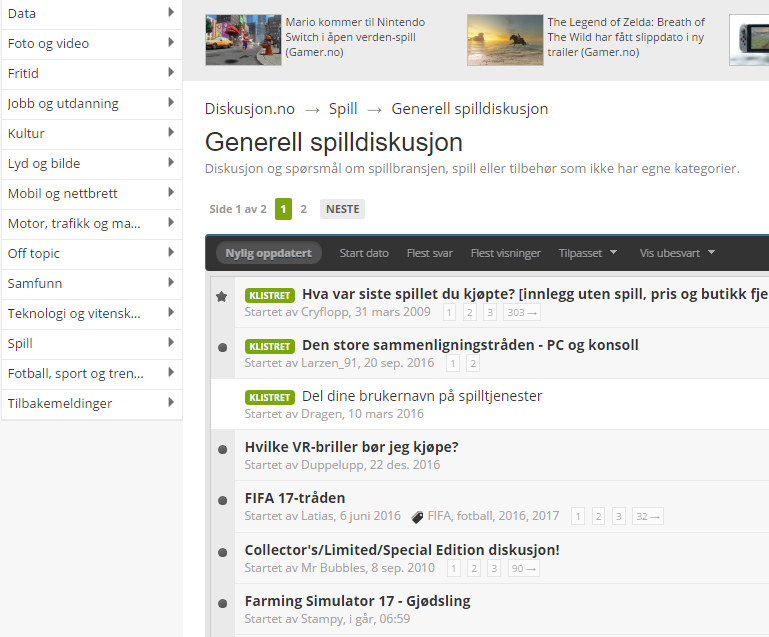Expand Fritid submenu arrow
The height and width of the screenshot is (637, 769).
coord(171,72)
